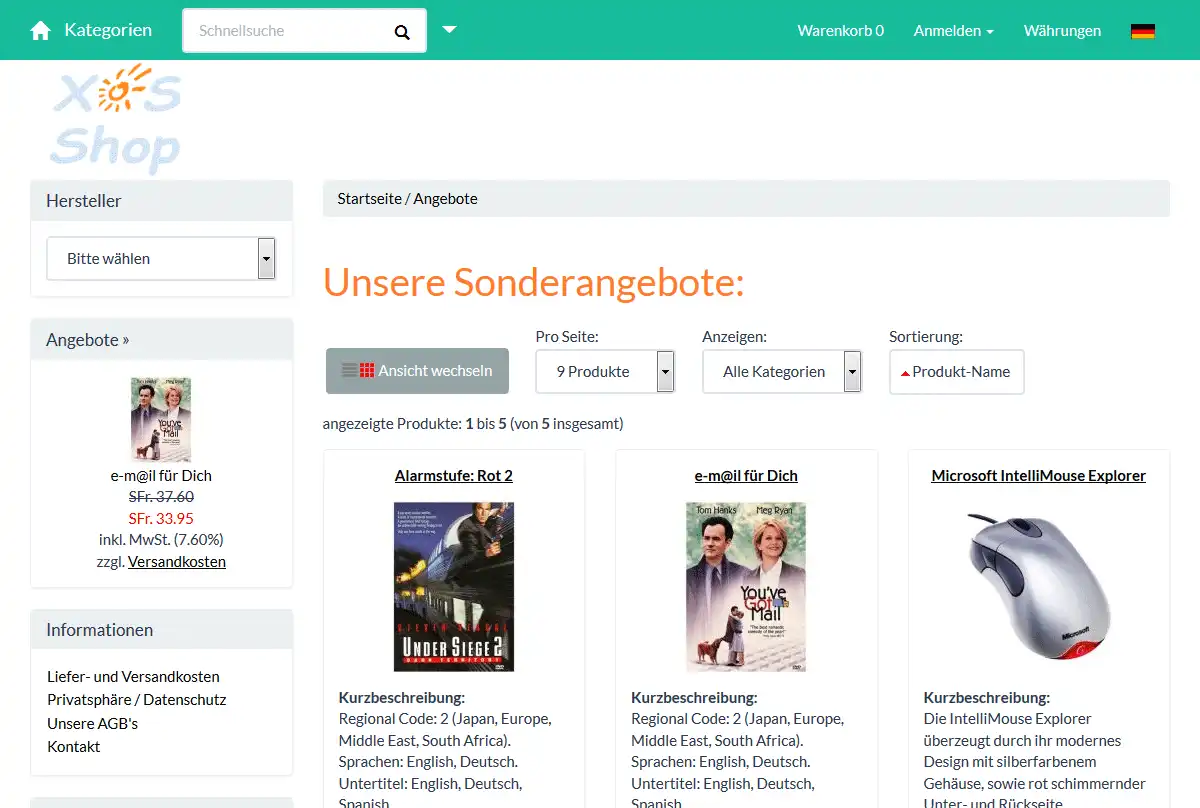Click the IntelliMouse Explorer product image
Viewport: 1200px width, 808px height.
coord(1039,586)
